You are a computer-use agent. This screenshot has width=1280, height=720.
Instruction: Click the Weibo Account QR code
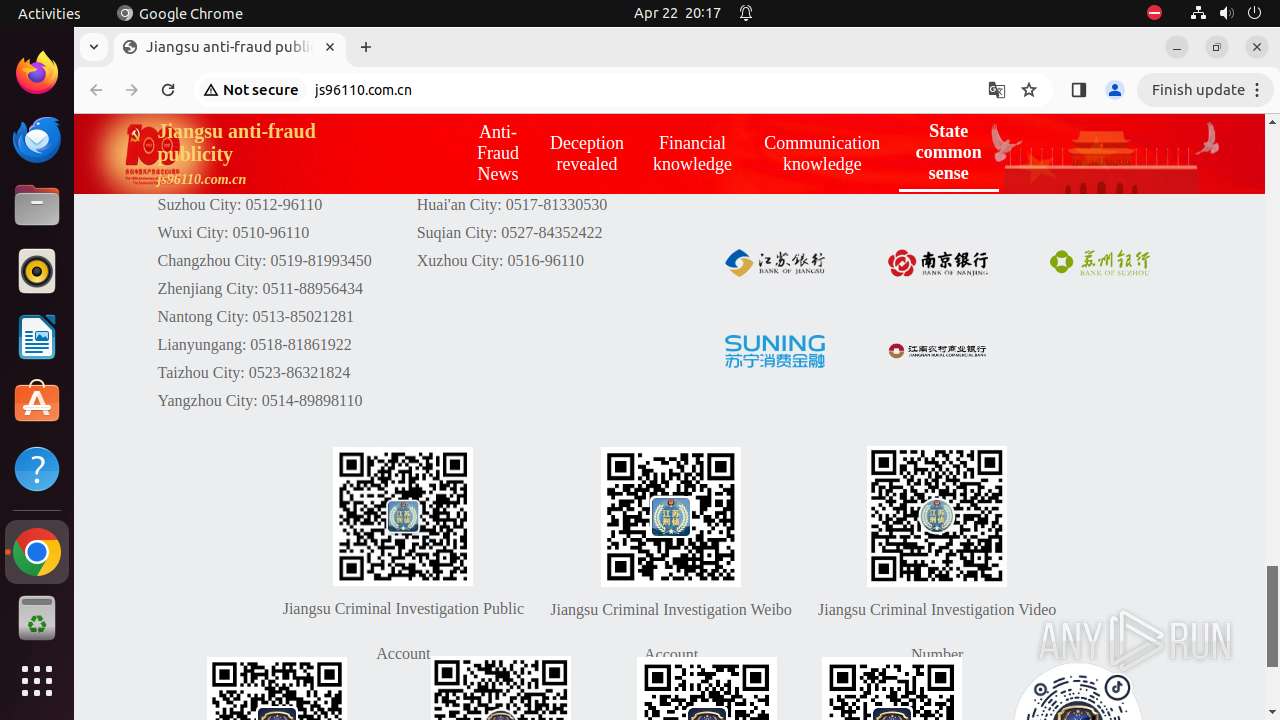coord(671,516)
